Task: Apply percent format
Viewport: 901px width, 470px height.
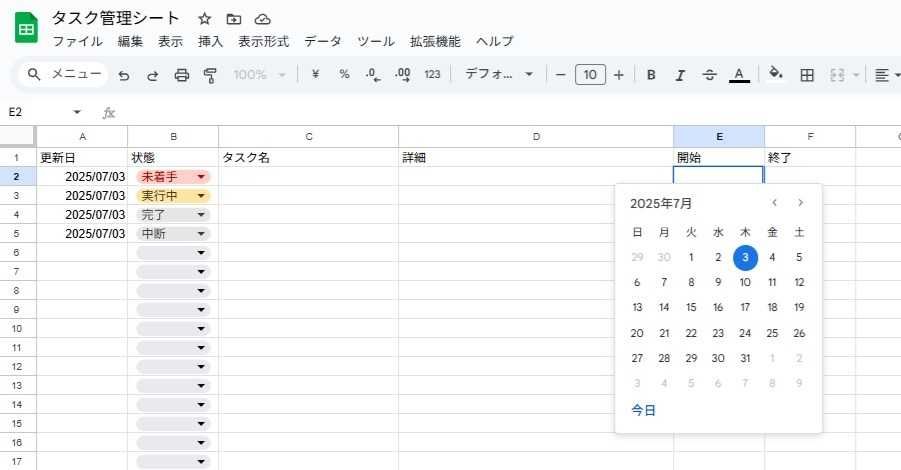Action: [344, 74]
